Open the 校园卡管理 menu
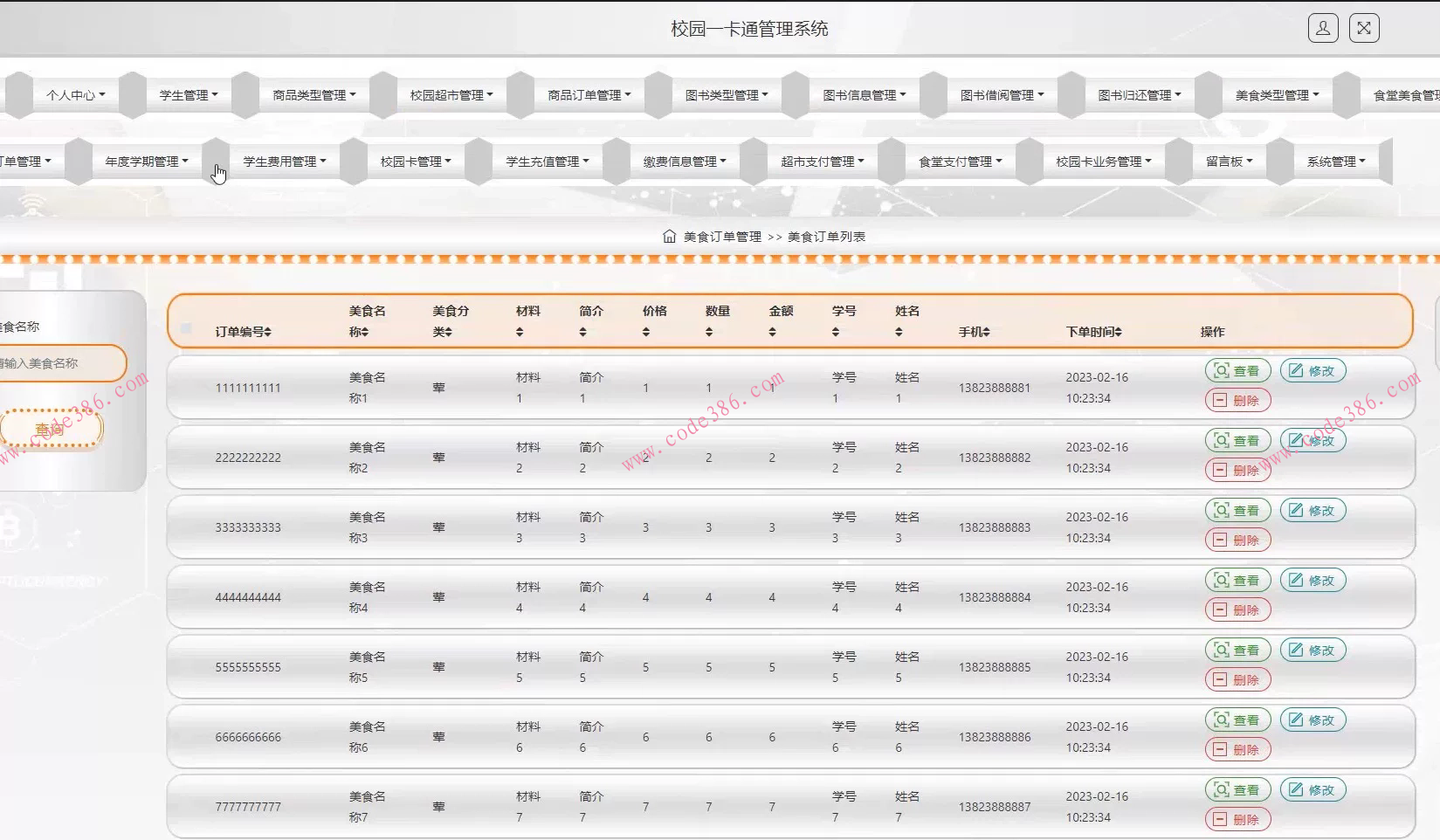This screenshot has width=1440, height=840. pos(416,162)
